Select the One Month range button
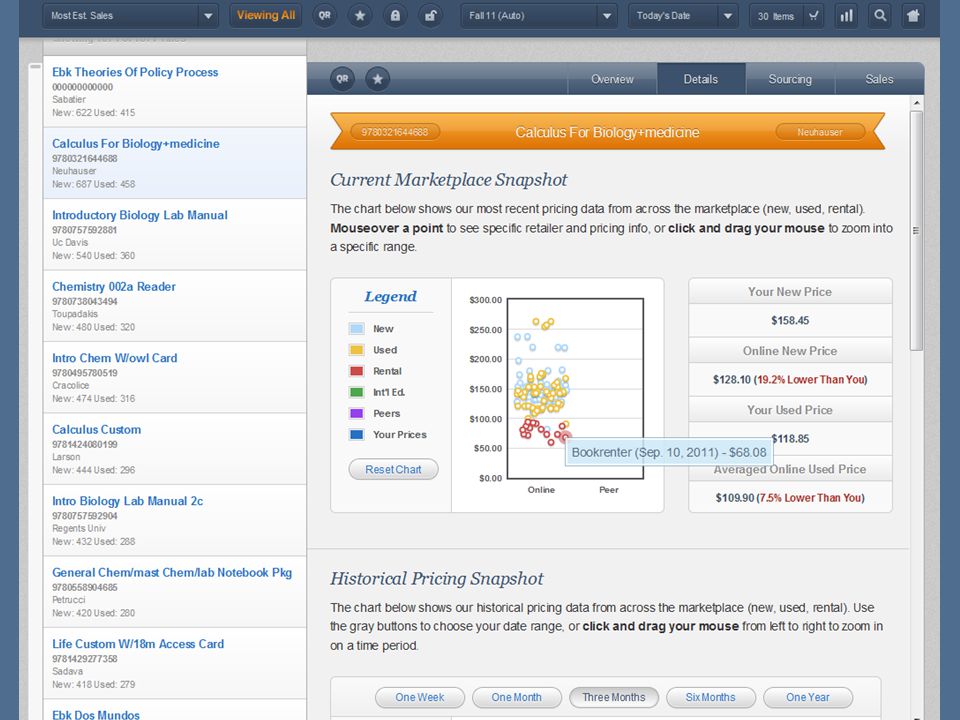 [517, 697]
